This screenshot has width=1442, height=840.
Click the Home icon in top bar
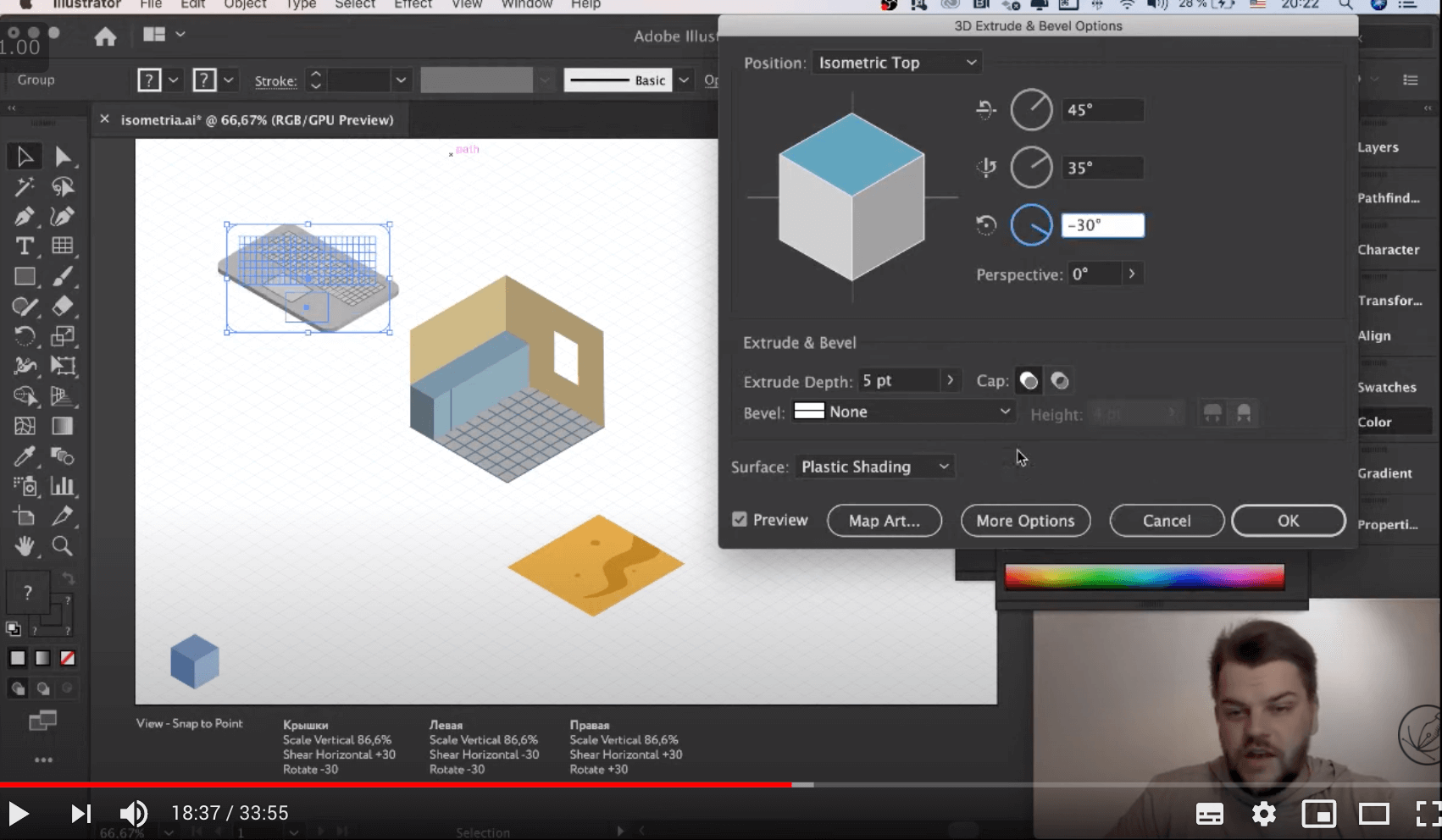[105, 36]
